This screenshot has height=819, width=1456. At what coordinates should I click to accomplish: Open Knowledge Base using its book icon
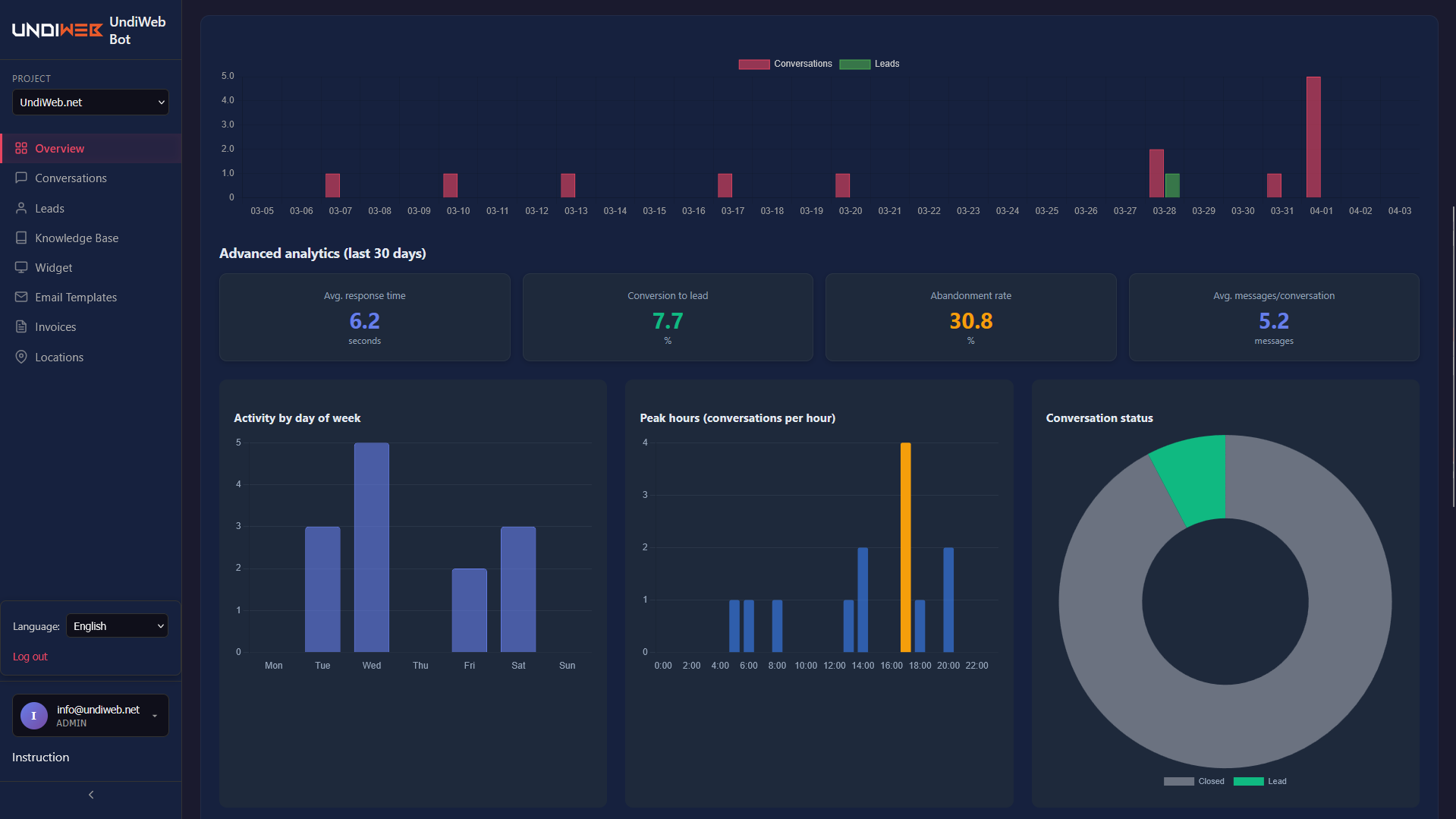click(x=20, y=238)
